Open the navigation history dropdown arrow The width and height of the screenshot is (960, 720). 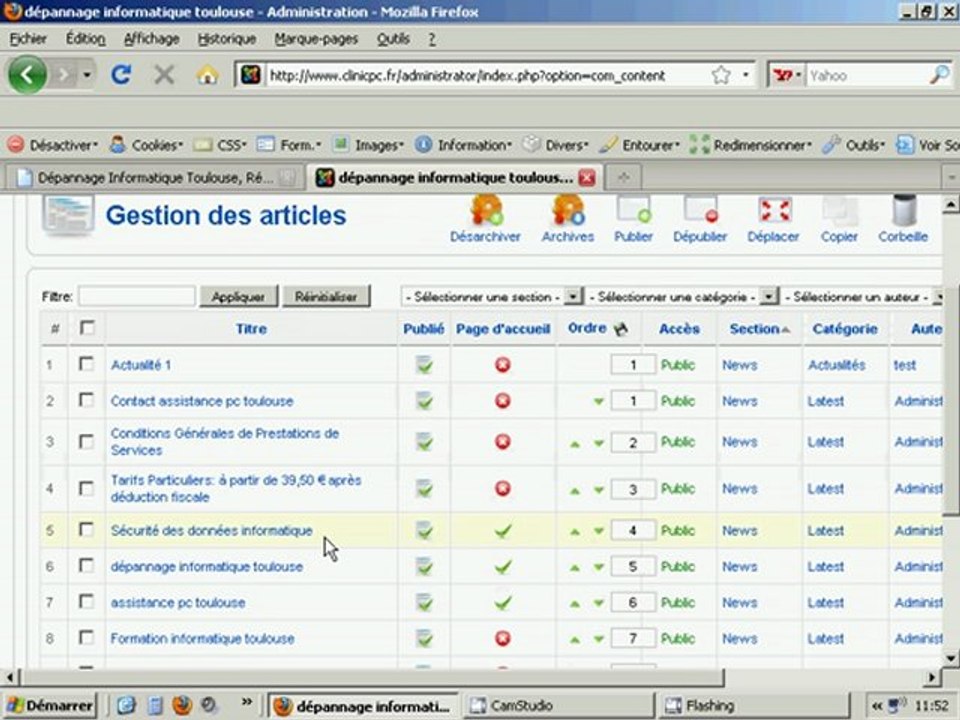pos(87,75)
